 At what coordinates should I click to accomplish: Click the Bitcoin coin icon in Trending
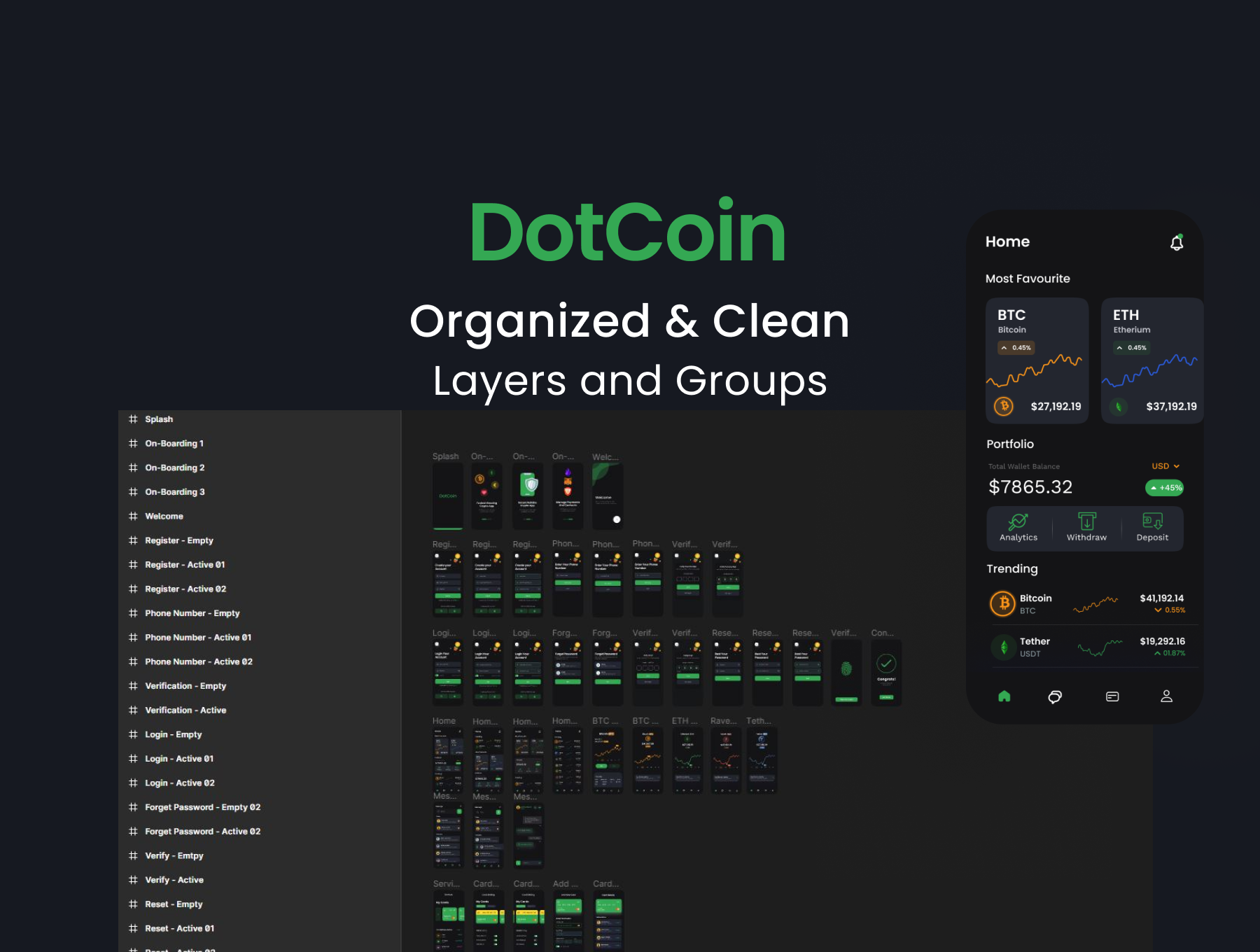1003,603
